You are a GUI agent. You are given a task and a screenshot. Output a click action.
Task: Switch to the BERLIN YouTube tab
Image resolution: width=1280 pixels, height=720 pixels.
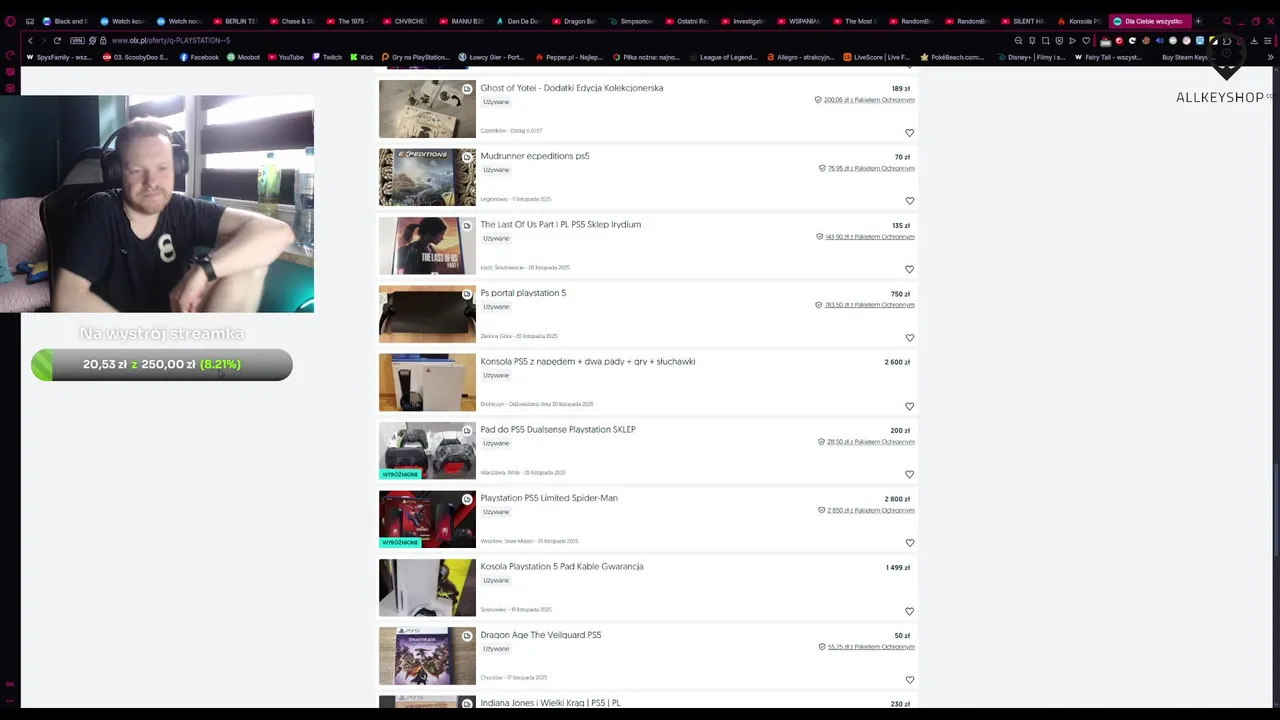click(236, 21)
